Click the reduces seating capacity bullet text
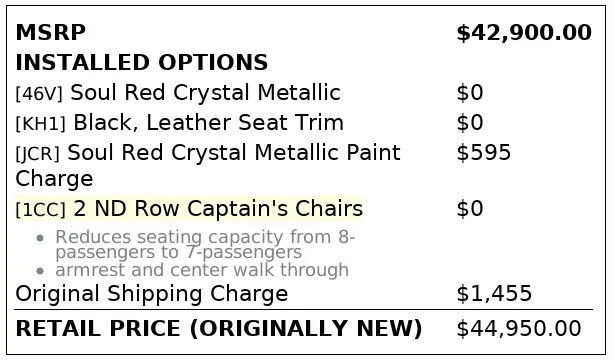 point(205,244)
